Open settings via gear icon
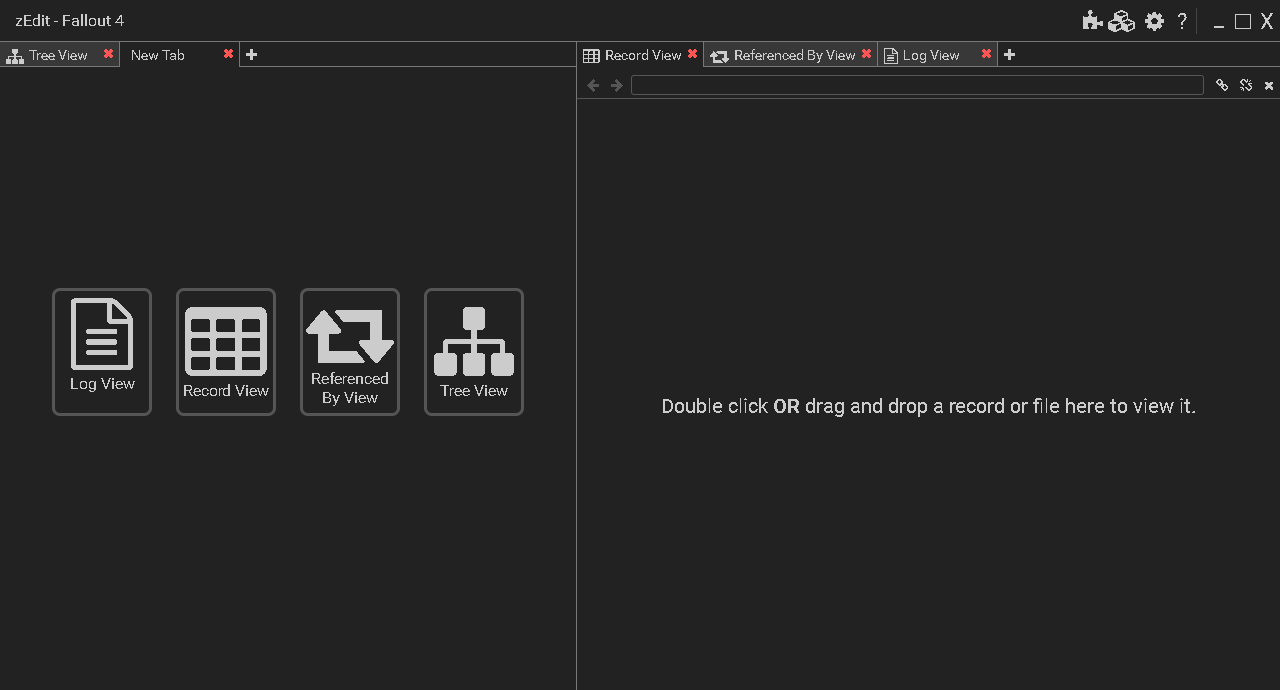Image resolution: width=1280 pixels, height=690 pixels. [x=1155, y=21]
